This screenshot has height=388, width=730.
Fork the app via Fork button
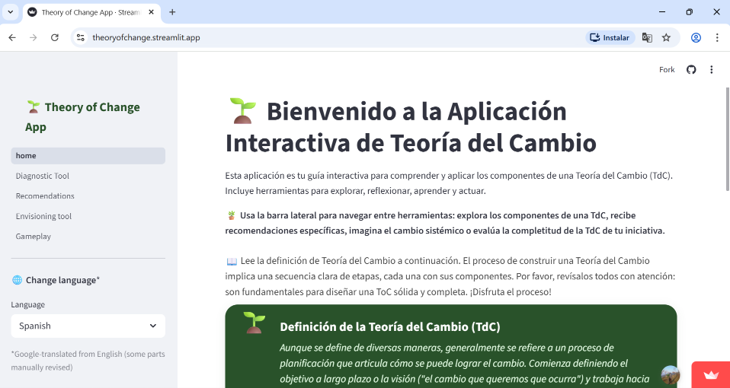pyautogui.click(x=667, y=70)
